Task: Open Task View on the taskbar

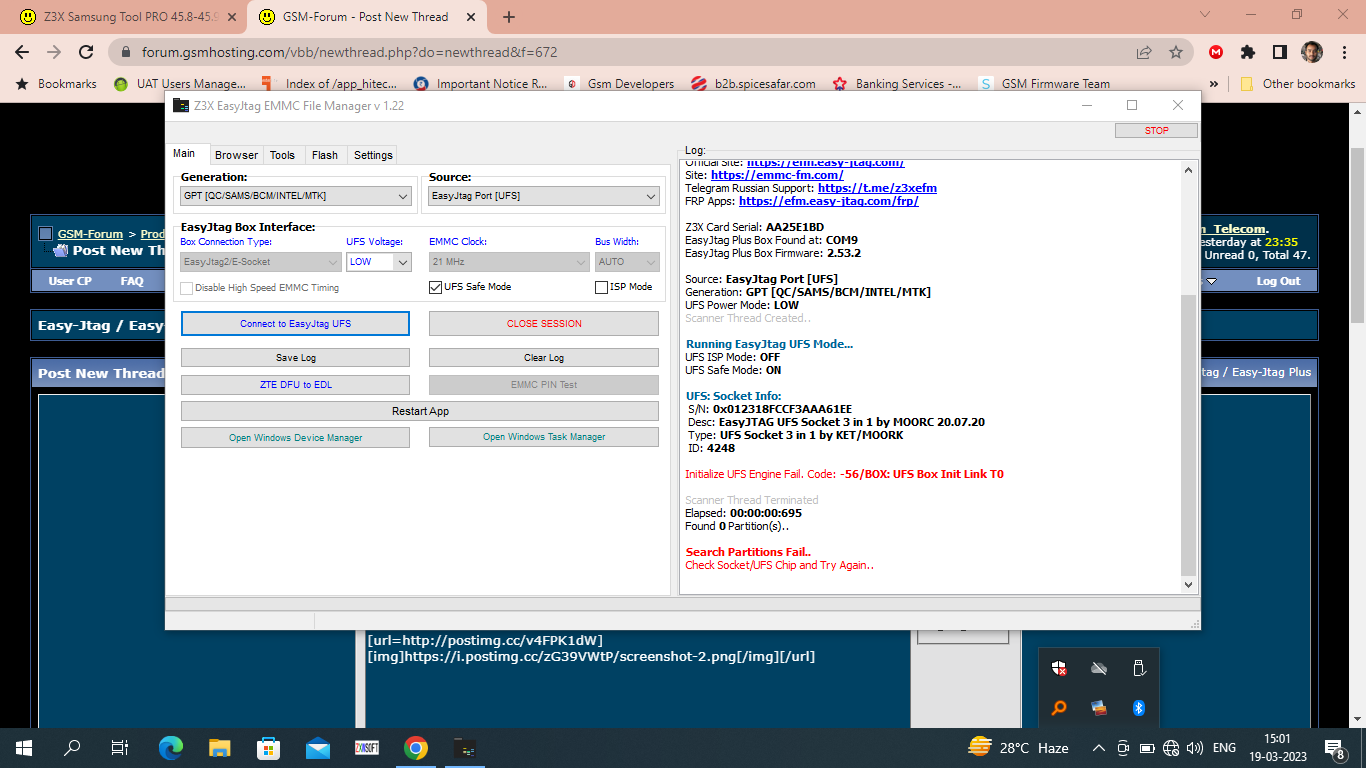Action: 120,747
